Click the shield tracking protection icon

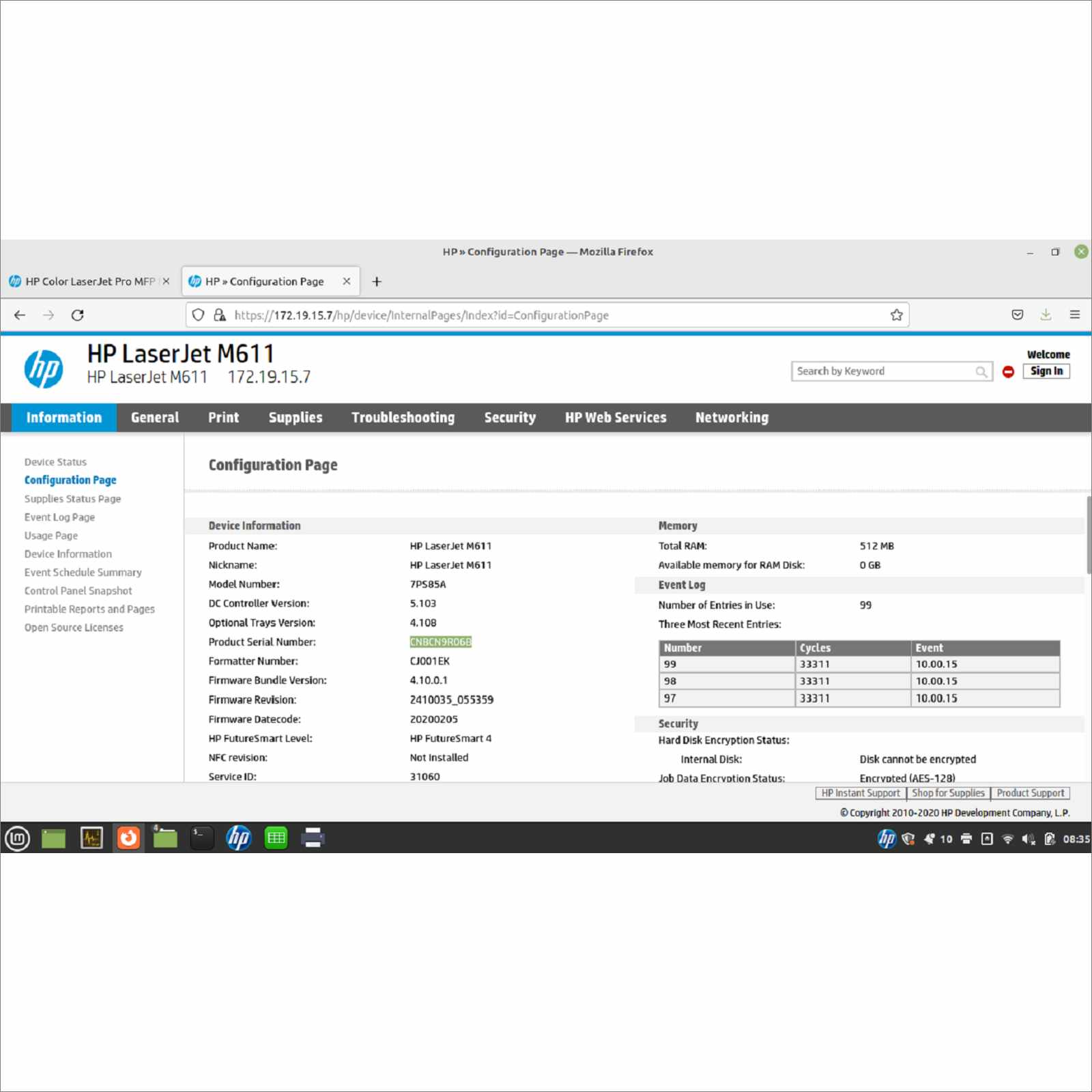click(x=198, y=315)
